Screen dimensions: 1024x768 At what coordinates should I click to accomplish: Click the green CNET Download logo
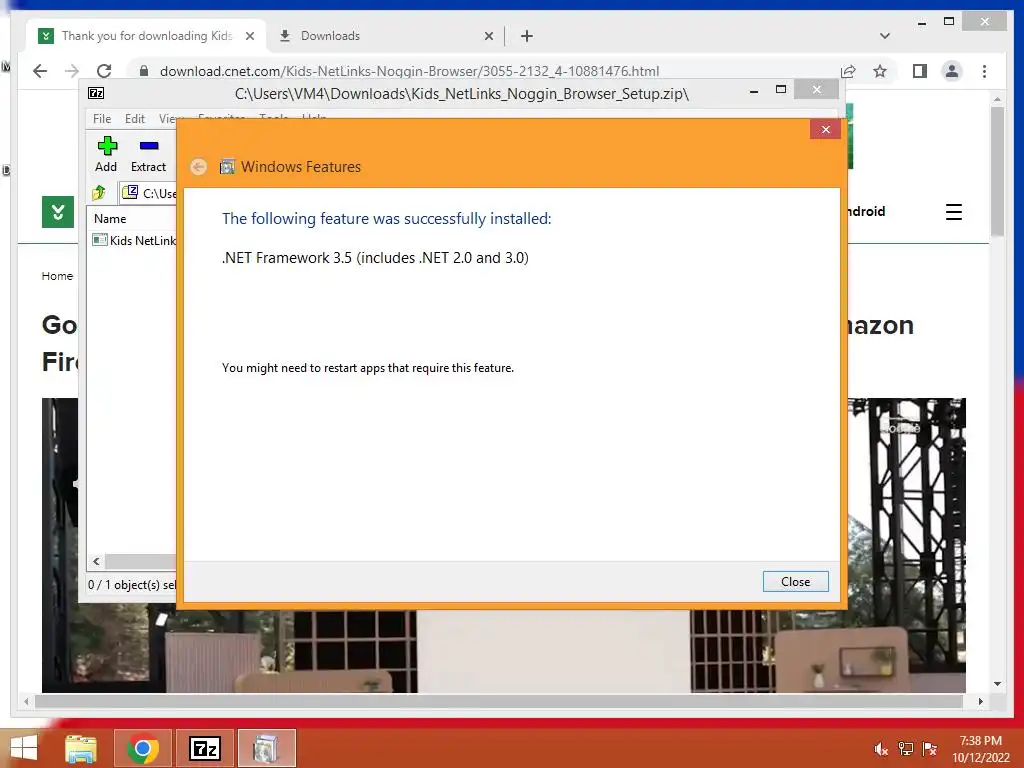tap(57, 212)
